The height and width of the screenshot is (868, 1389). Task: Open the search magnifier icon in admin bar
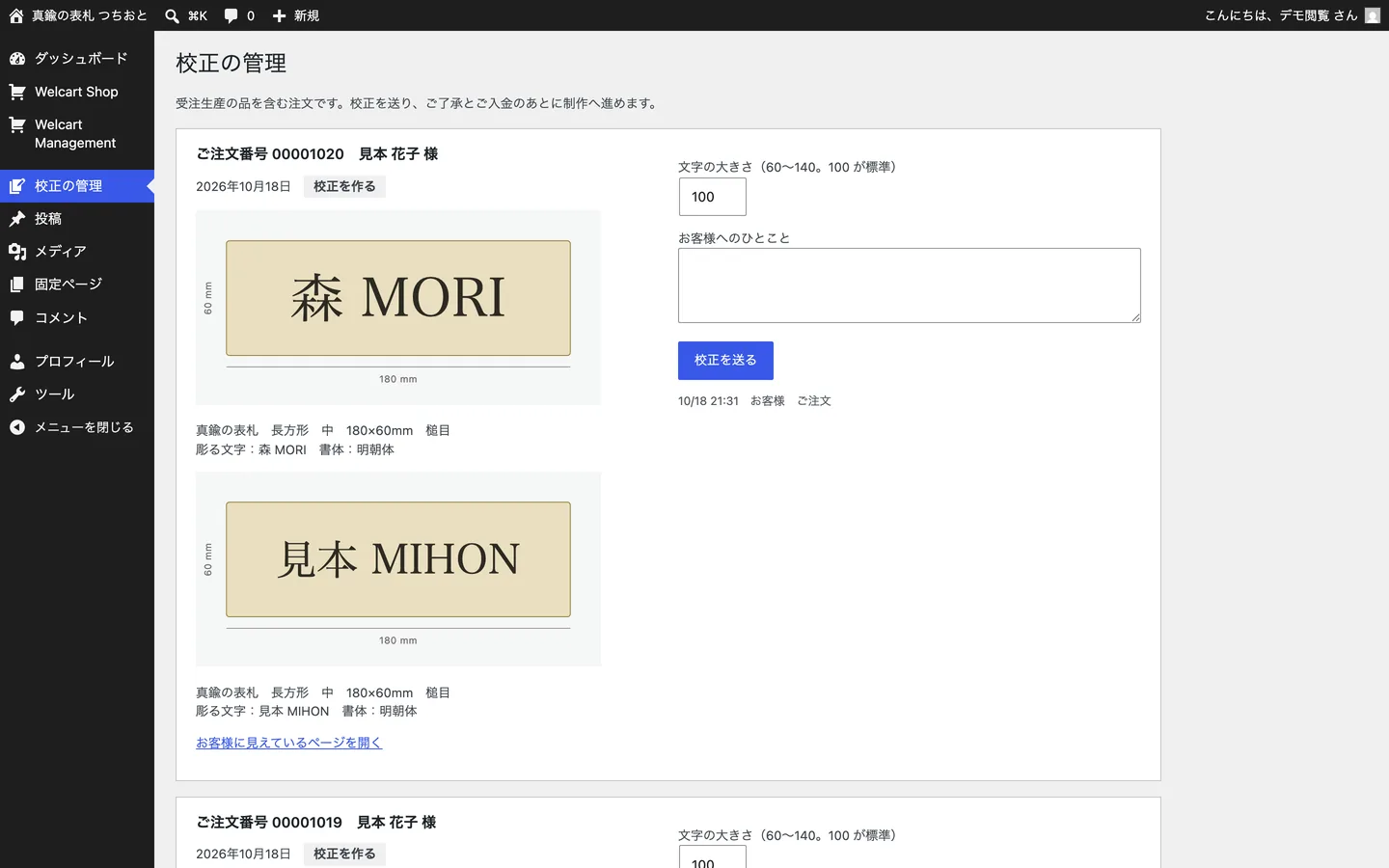coord(172,15)
